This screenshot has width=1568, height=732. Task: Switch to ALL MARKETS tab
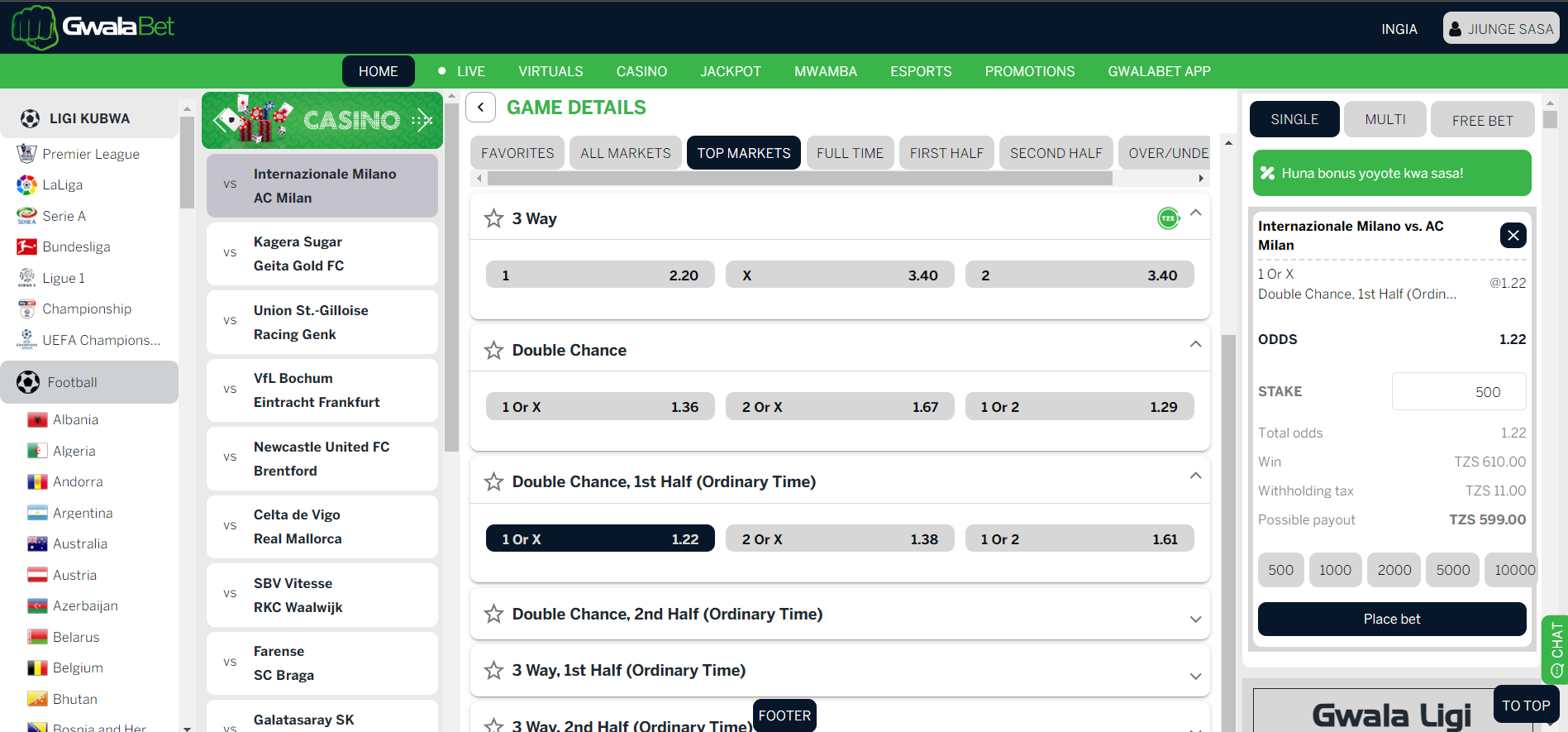point(626,153)
